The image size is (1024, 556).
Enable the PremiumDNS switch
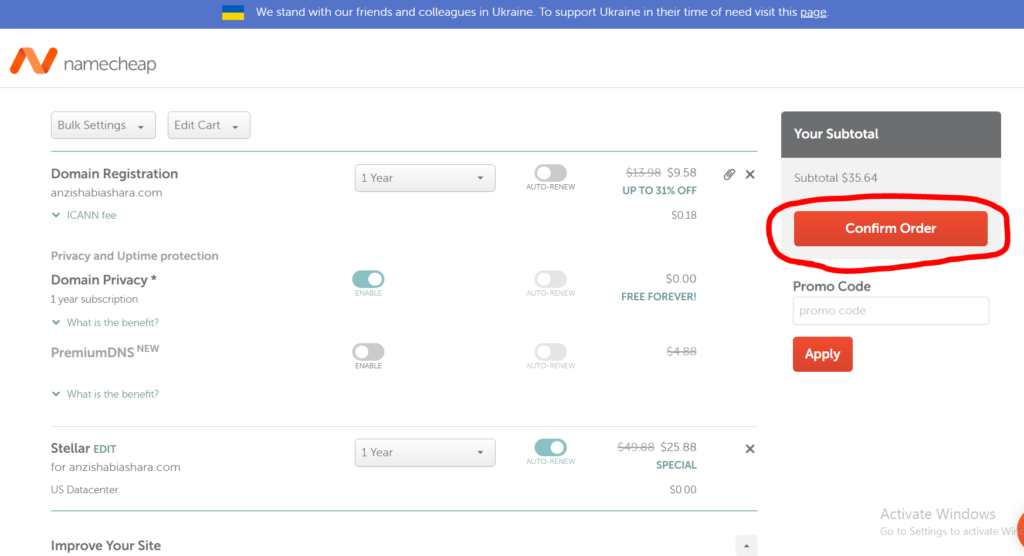[368, 352]
